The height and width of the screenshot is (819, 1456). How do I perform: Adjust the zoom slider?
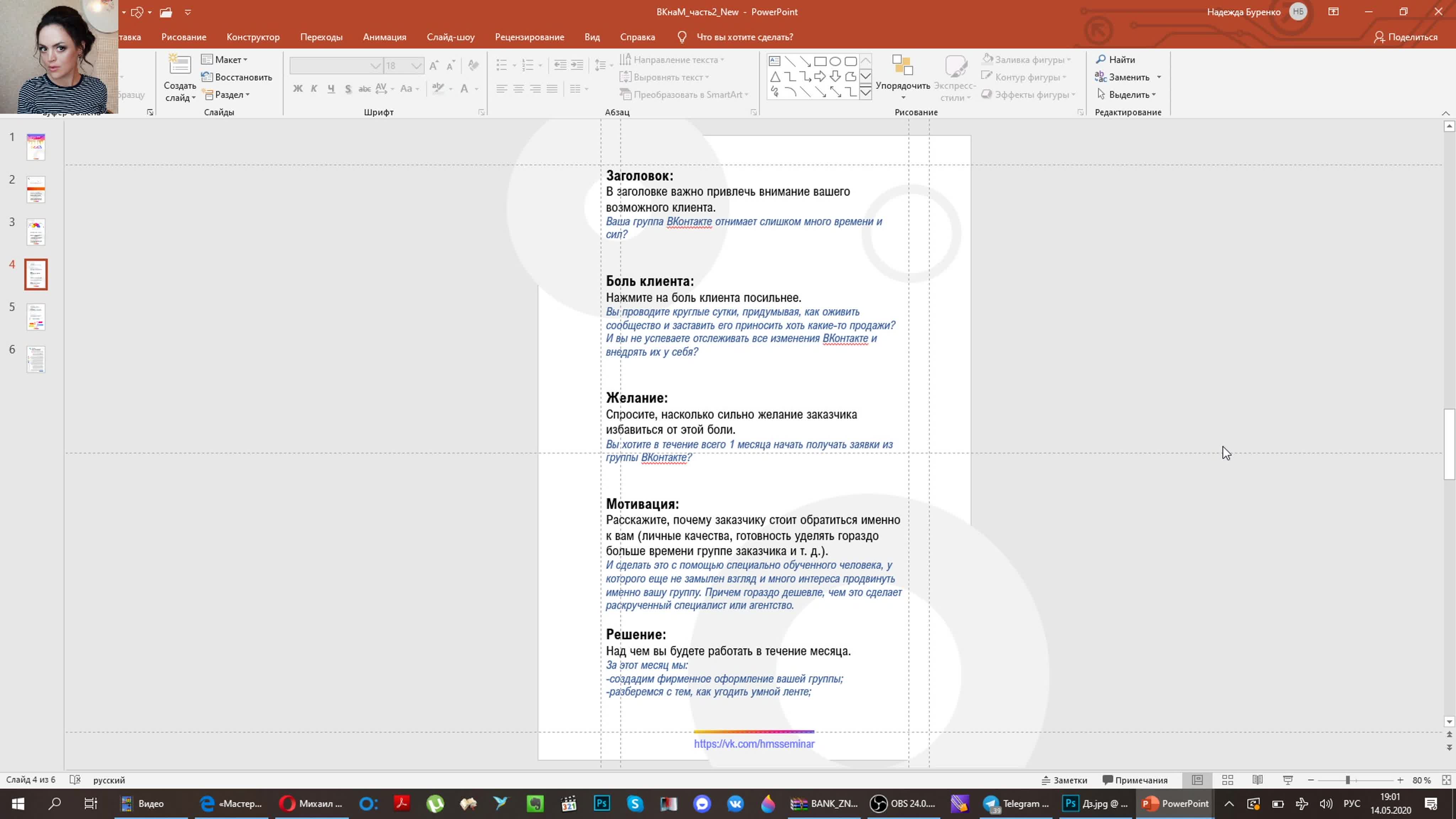point(1348,780)
